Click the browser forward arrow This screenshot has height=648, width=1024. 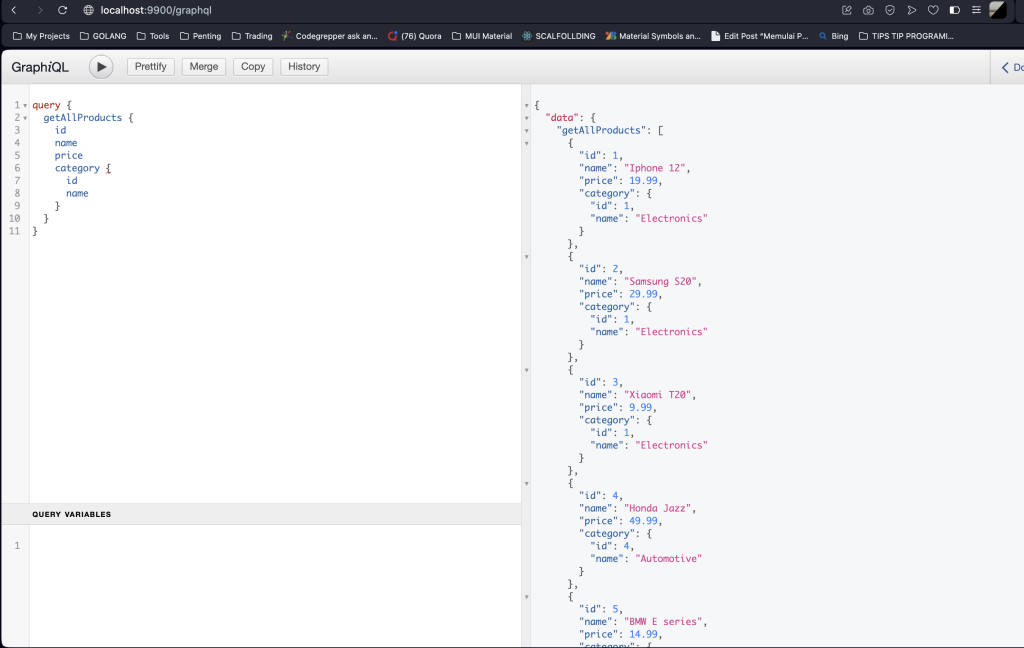[x=39, y=10]
